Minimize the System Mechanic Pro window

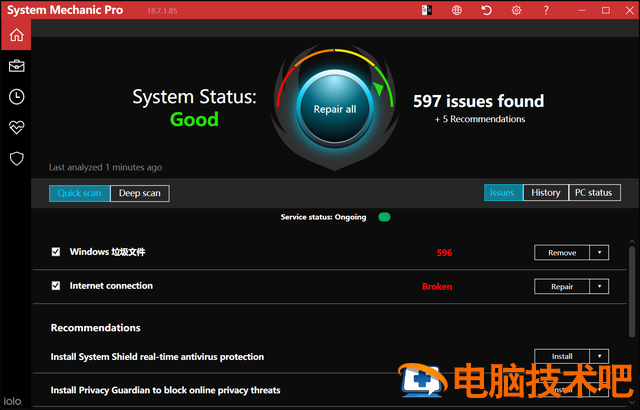(582, 10)
